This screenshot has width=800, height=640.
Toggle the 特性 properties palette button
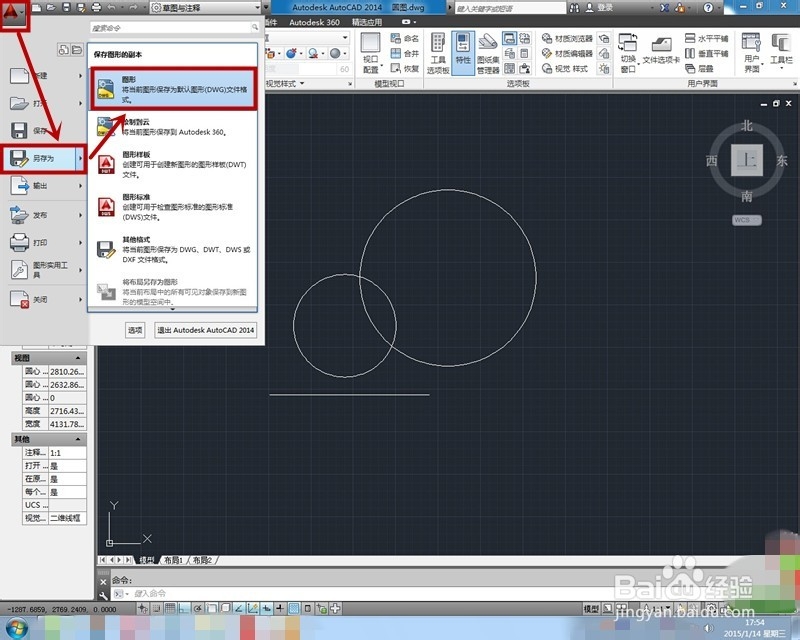[x=463, y=53]
